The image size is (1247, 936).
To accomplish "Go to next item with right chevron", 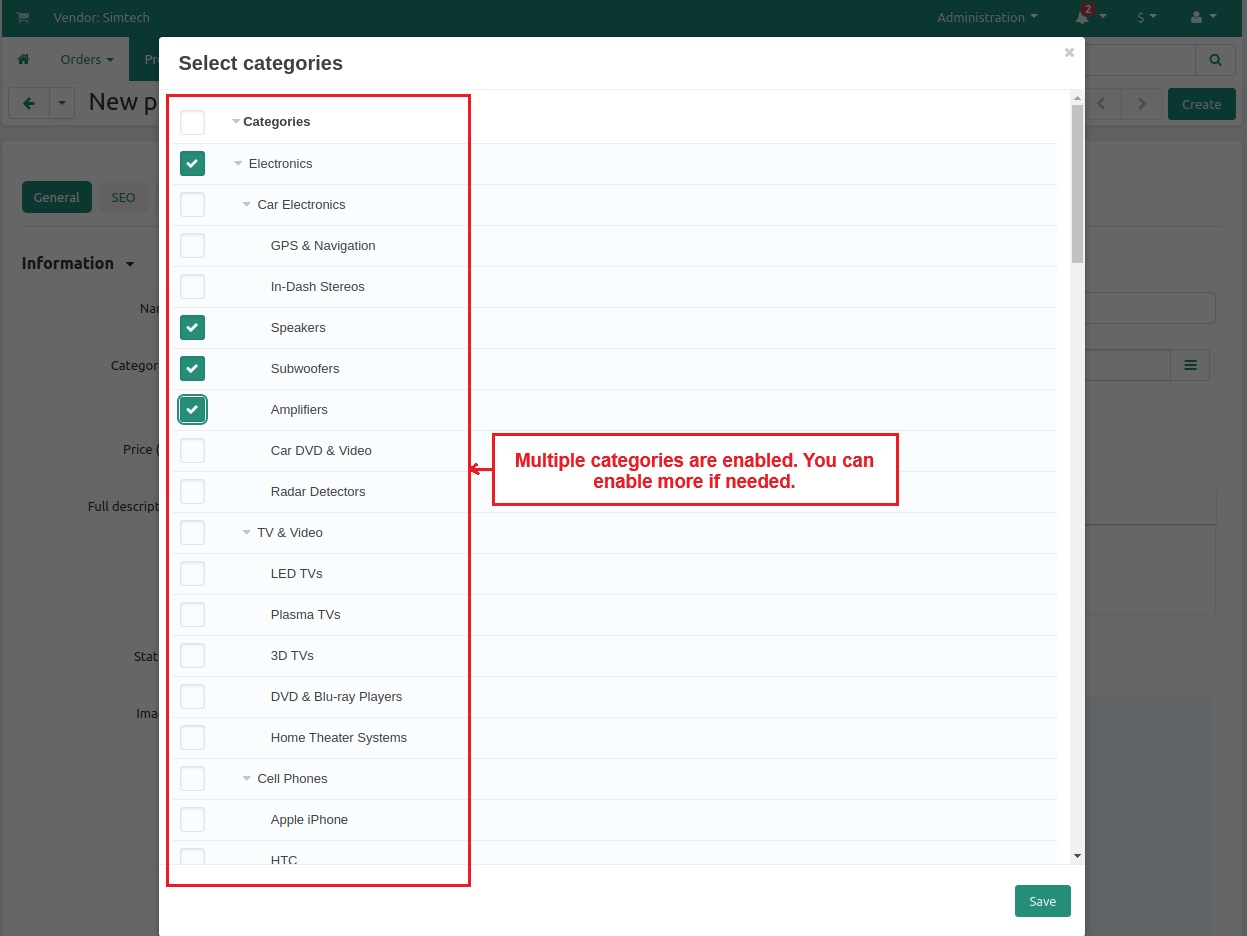I will point(1141,103).
